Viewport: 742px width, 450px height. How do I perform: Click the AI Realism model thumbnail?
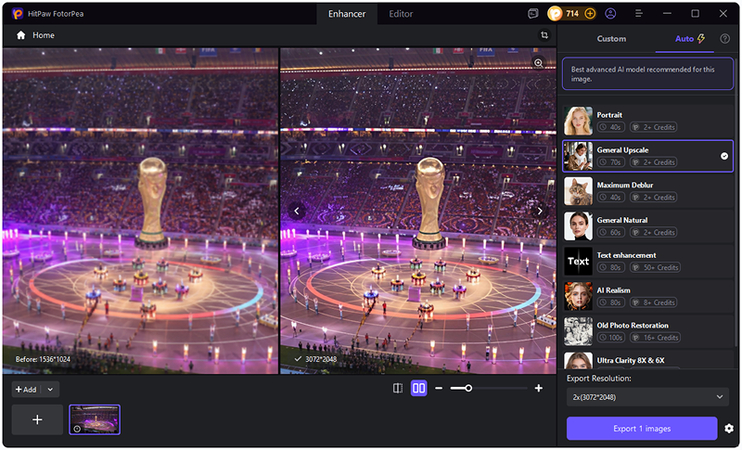578,296
